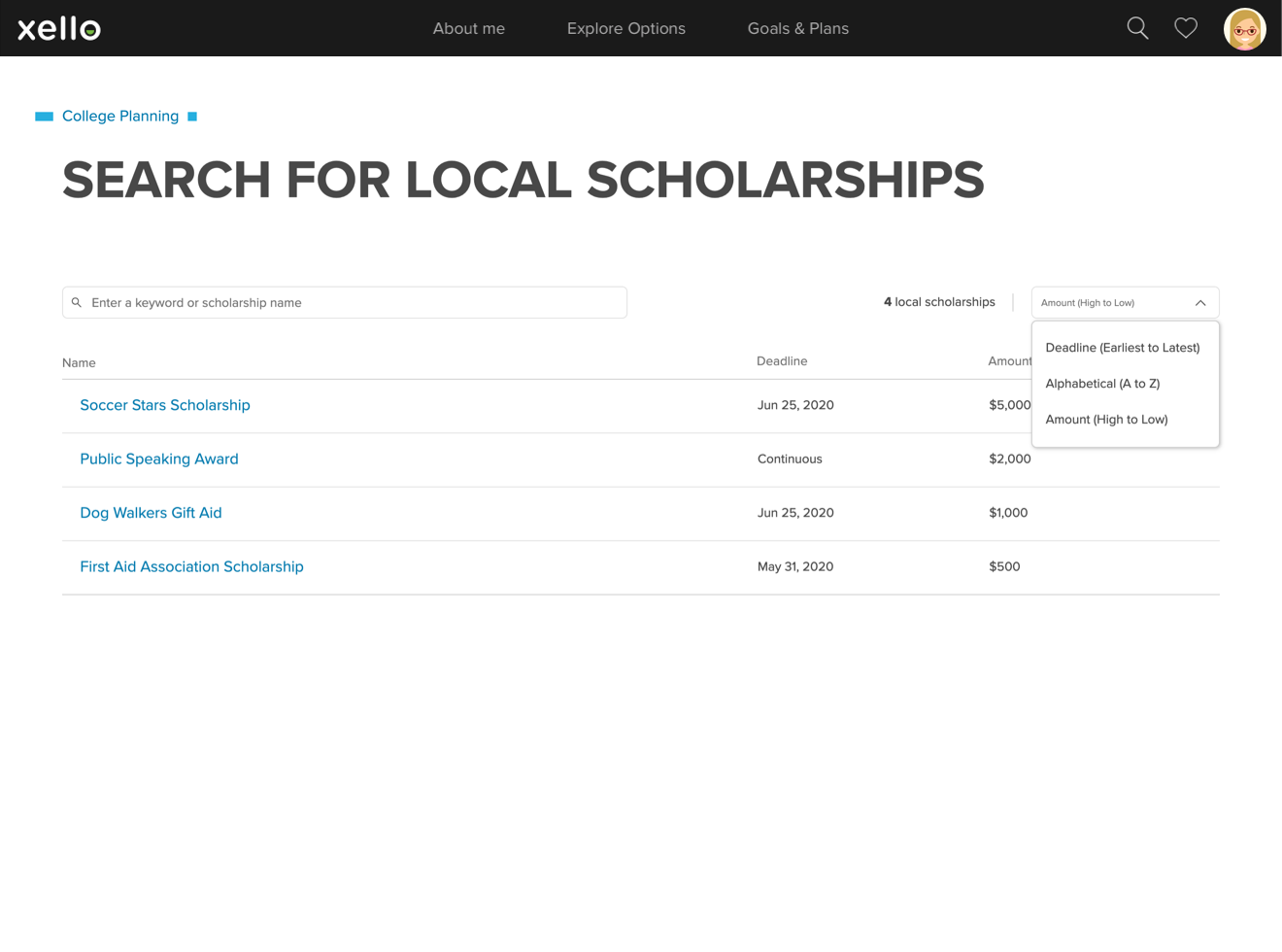Click the Amount column header
The height and width of the screenshot is (952, 1282).
pyautogui.click(x=1010, y=360)
